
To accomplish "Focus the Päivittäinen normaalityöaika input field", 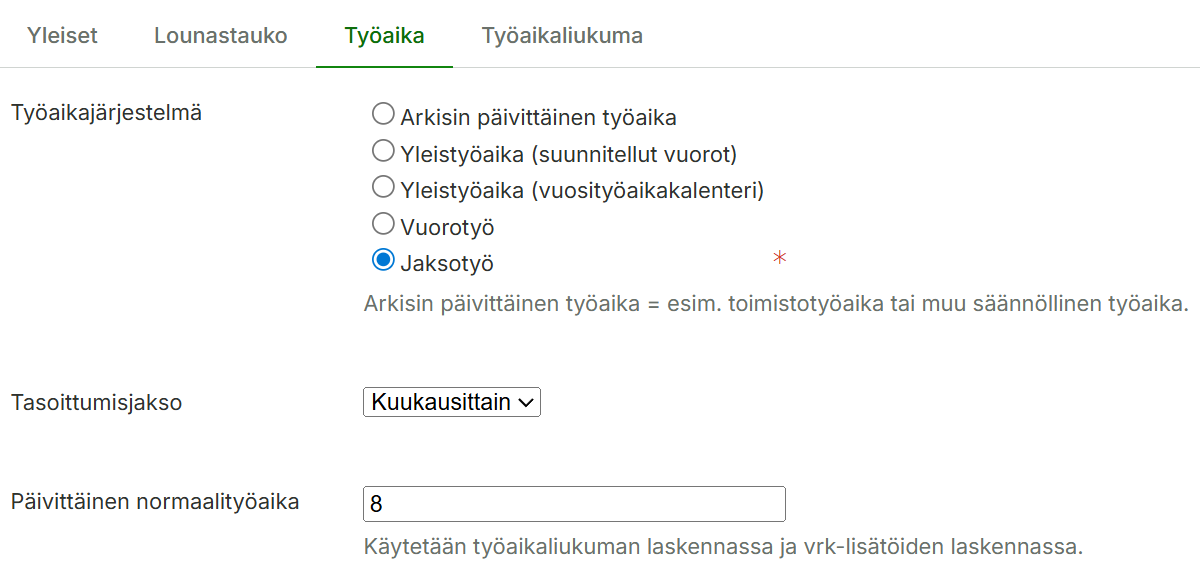I will tap(574, 504).
